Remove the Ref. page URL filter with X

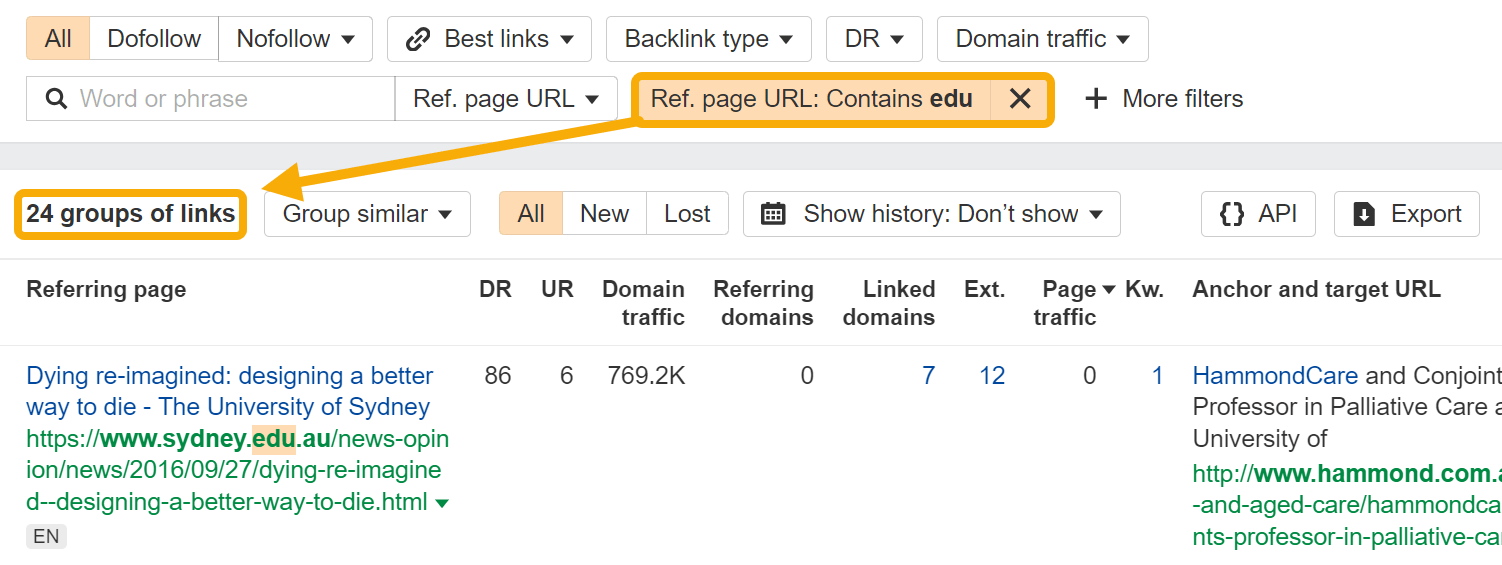point(1019,99)
